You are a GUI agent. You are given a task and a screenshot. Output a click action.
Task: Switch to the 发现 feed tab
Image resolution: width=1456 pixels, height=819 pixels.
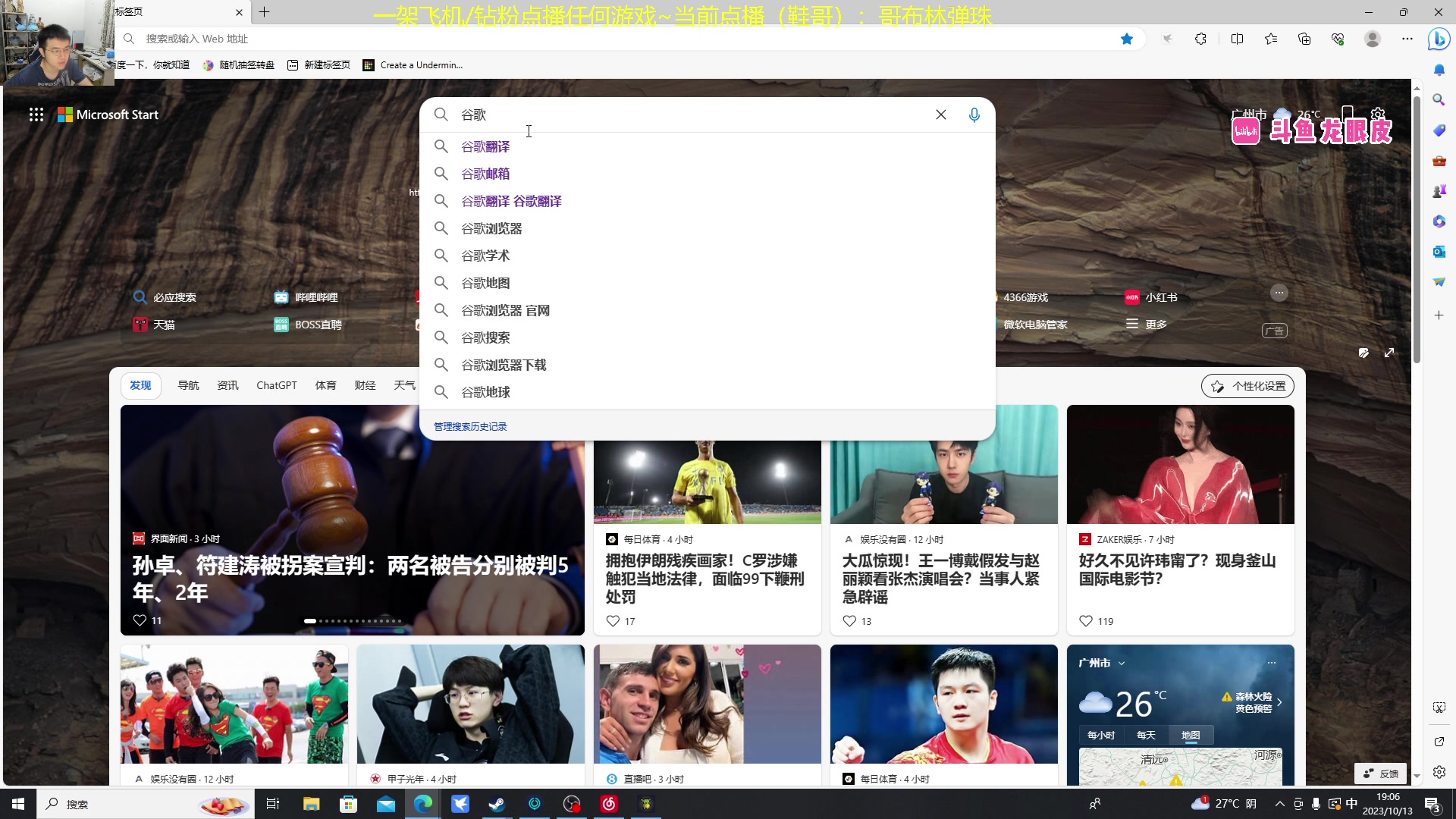coord(140,385)
